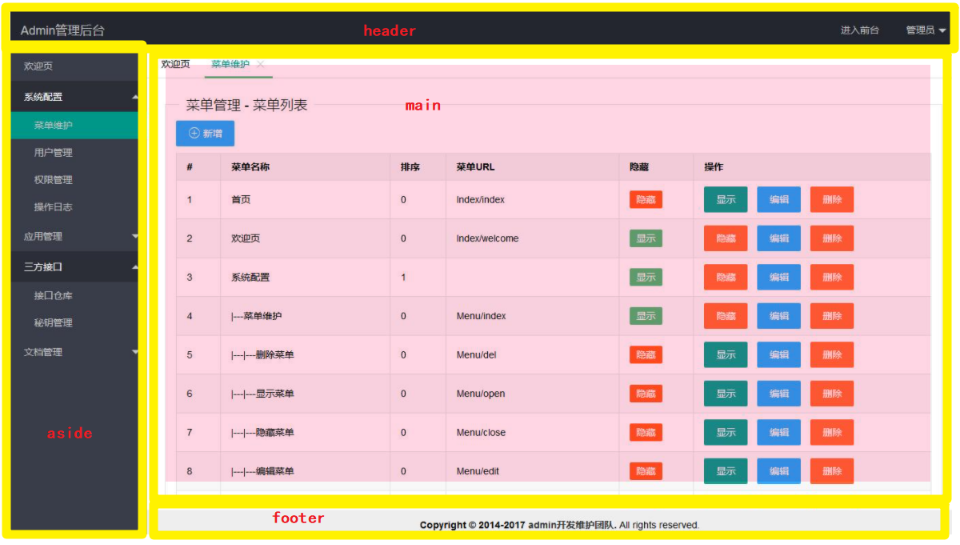Switch to the 欢迎页 tab

[x=176, y=64]
